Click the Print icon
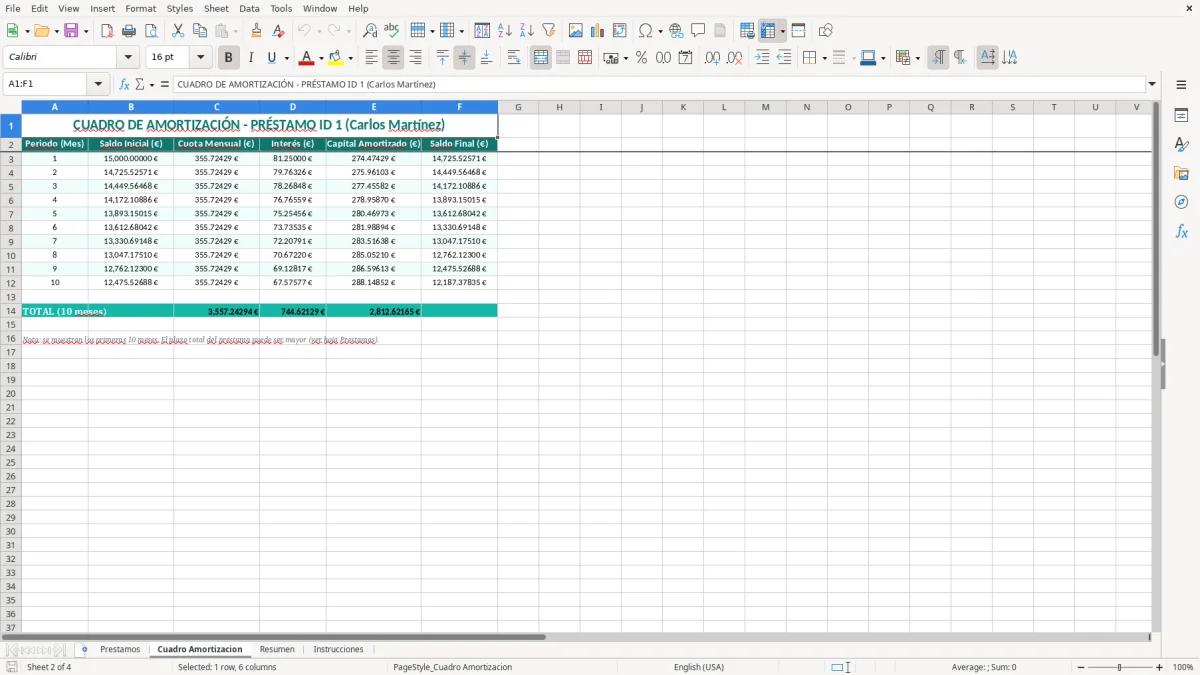Screen dimensions: 1200x675 (129, 31)
